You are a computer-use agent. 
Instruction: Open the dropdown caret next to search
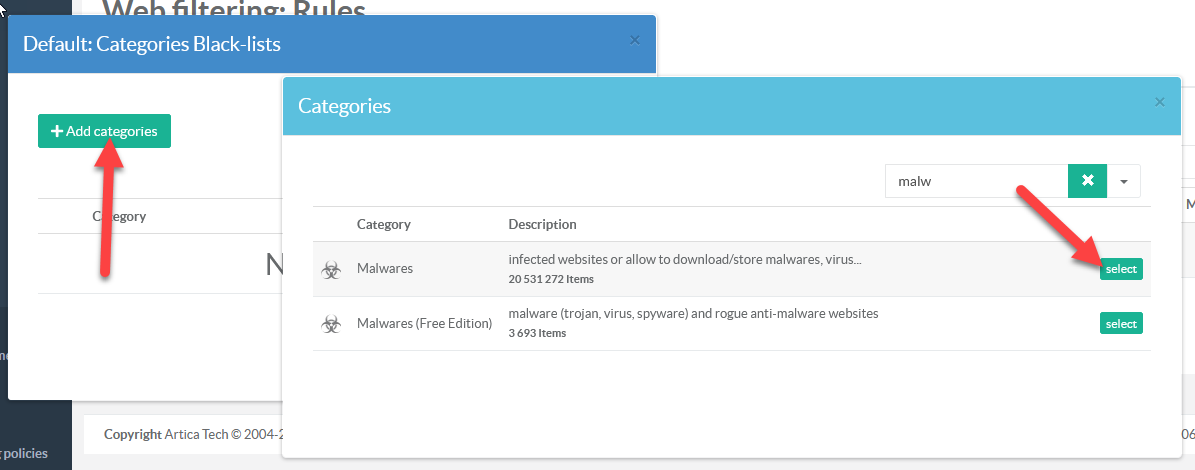tap(1123, 181)
